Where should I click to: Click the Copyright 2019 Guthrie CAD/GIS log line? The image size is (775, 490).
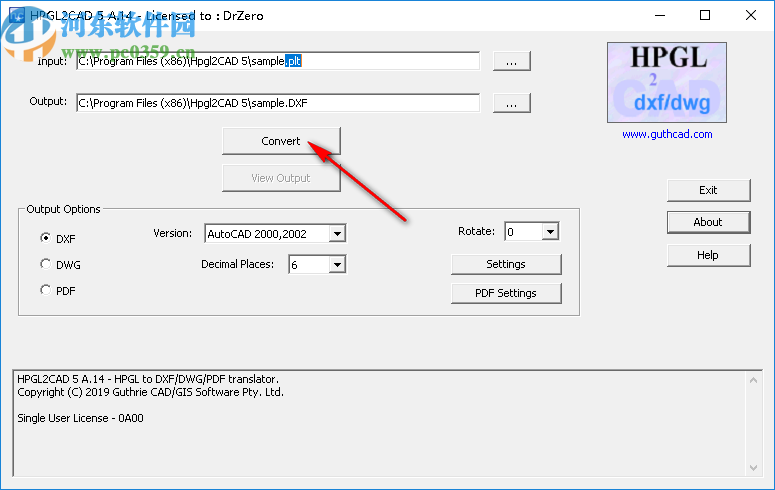pyautogui.click(x=151, y=393)
